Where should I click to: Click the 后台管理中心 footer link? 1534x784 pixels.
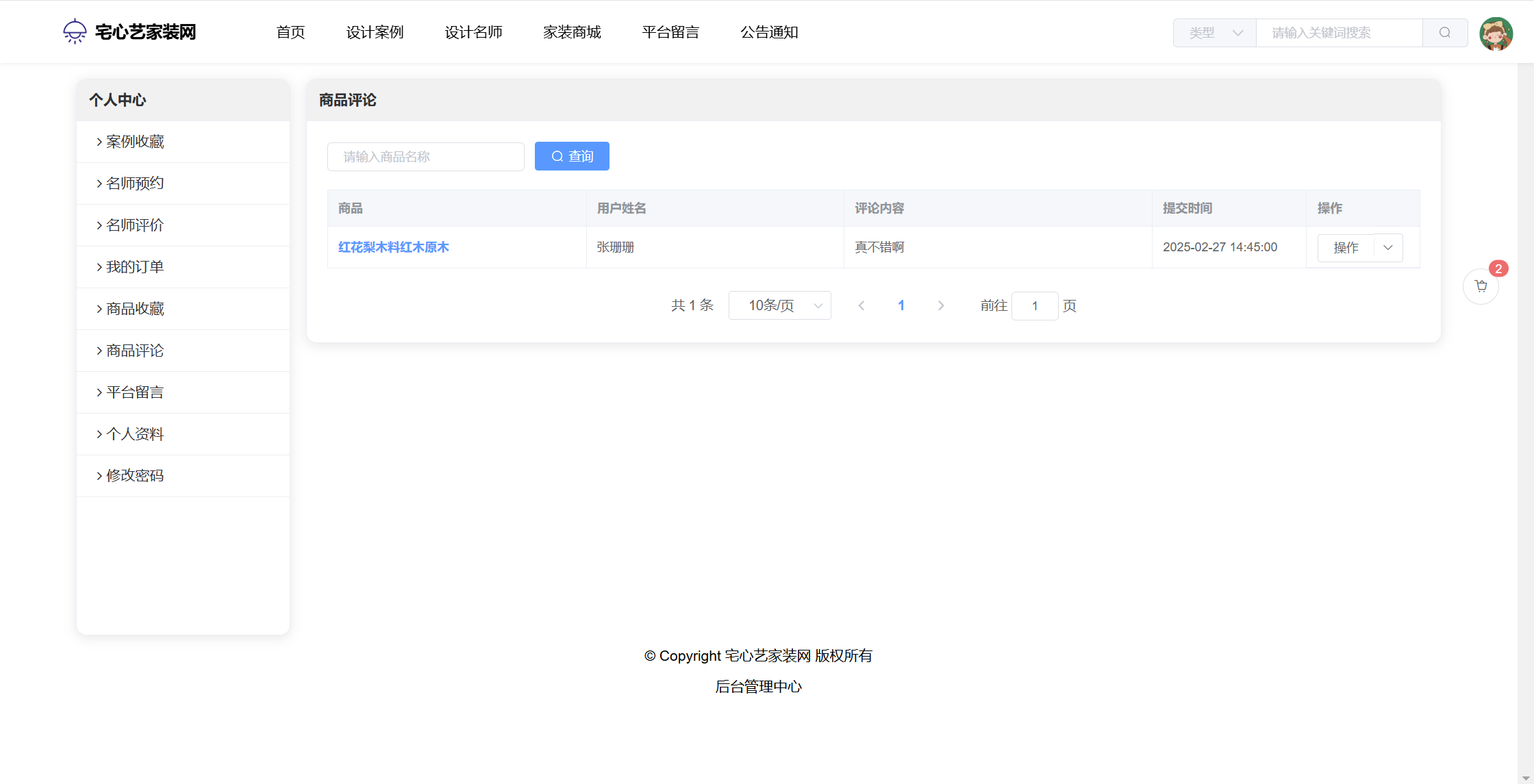[758, 687]
